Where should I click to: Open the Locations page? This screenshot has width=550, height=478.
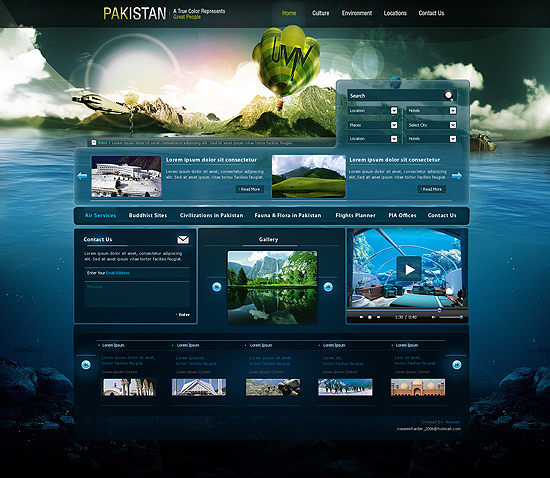coord(395,13)
